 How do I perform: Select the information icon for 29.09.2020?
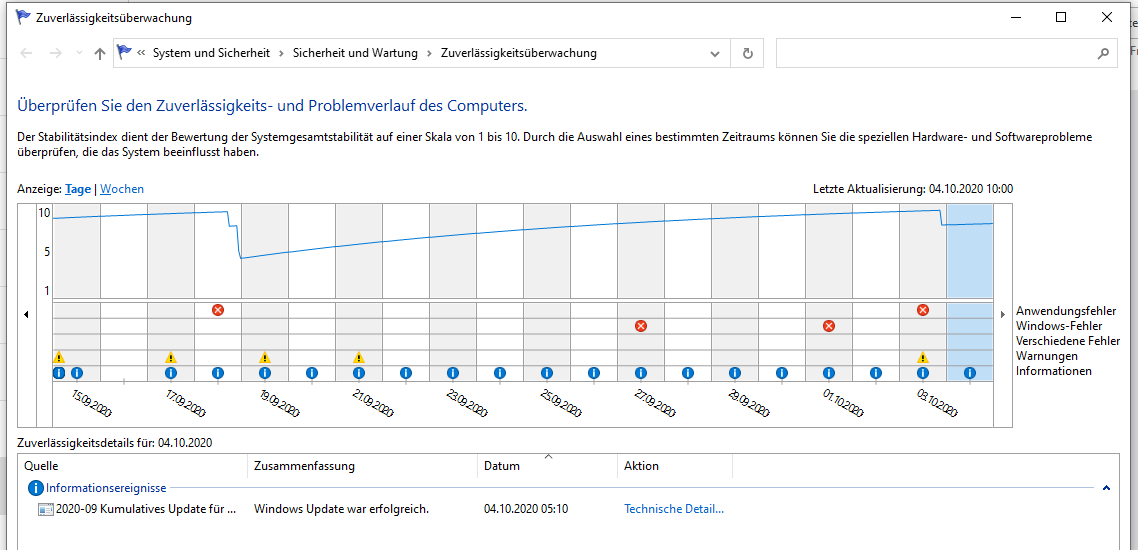point(735,373)
